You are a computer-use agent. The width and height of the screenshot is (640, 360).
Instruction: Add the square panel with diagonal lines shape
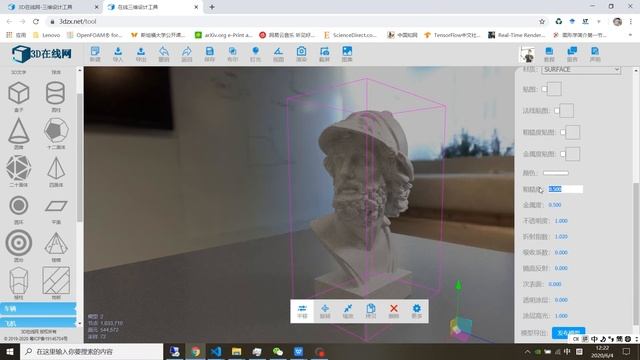pyautogui.click(x=56, y=280)
